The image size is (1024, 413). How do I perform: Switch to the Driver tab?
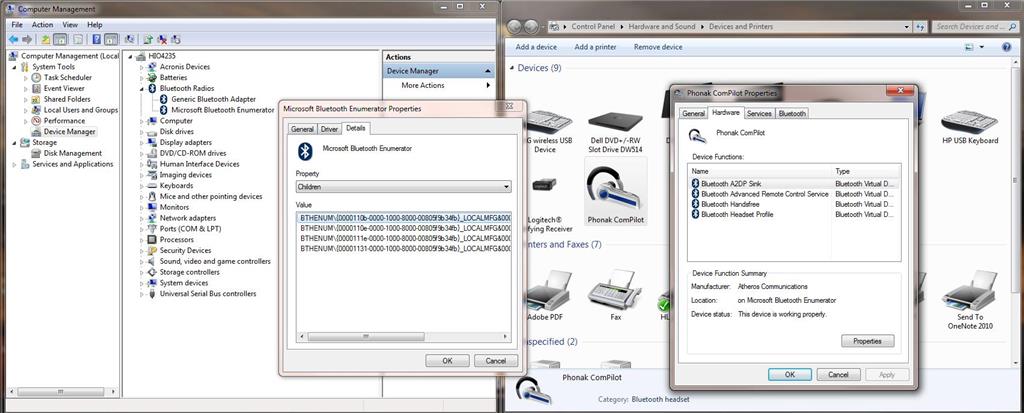[x=329, y=129]
